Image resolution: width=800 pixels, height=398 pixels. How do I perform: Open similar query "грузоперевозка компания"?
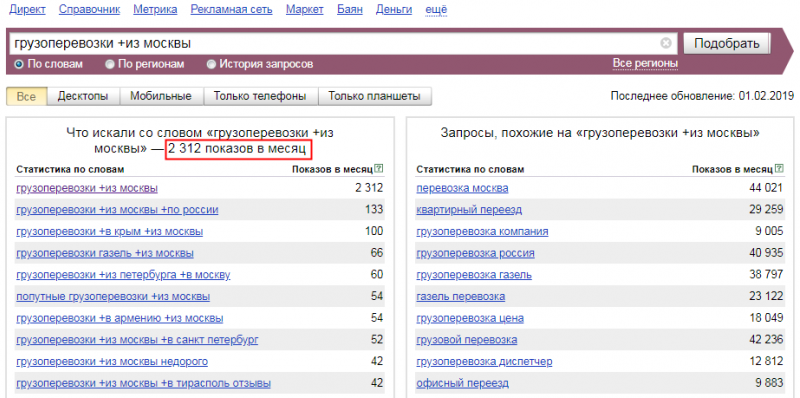482,232
